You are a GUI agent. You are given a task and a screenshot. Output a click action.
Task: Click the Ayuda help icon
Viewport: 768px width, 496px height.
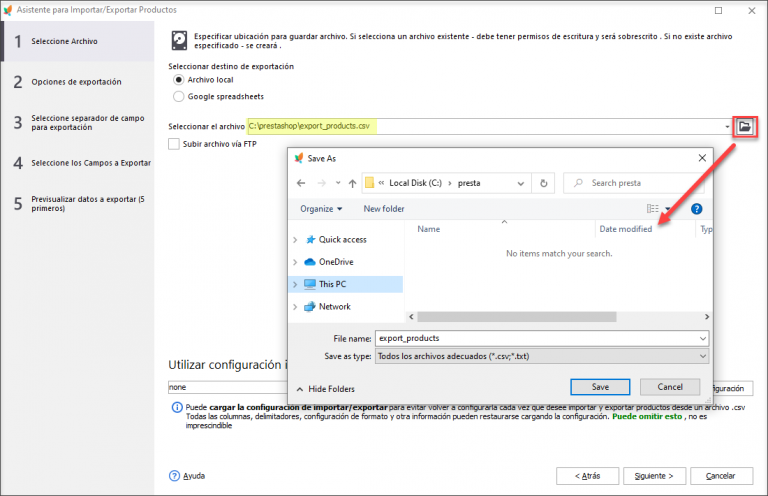click(174, 475)
